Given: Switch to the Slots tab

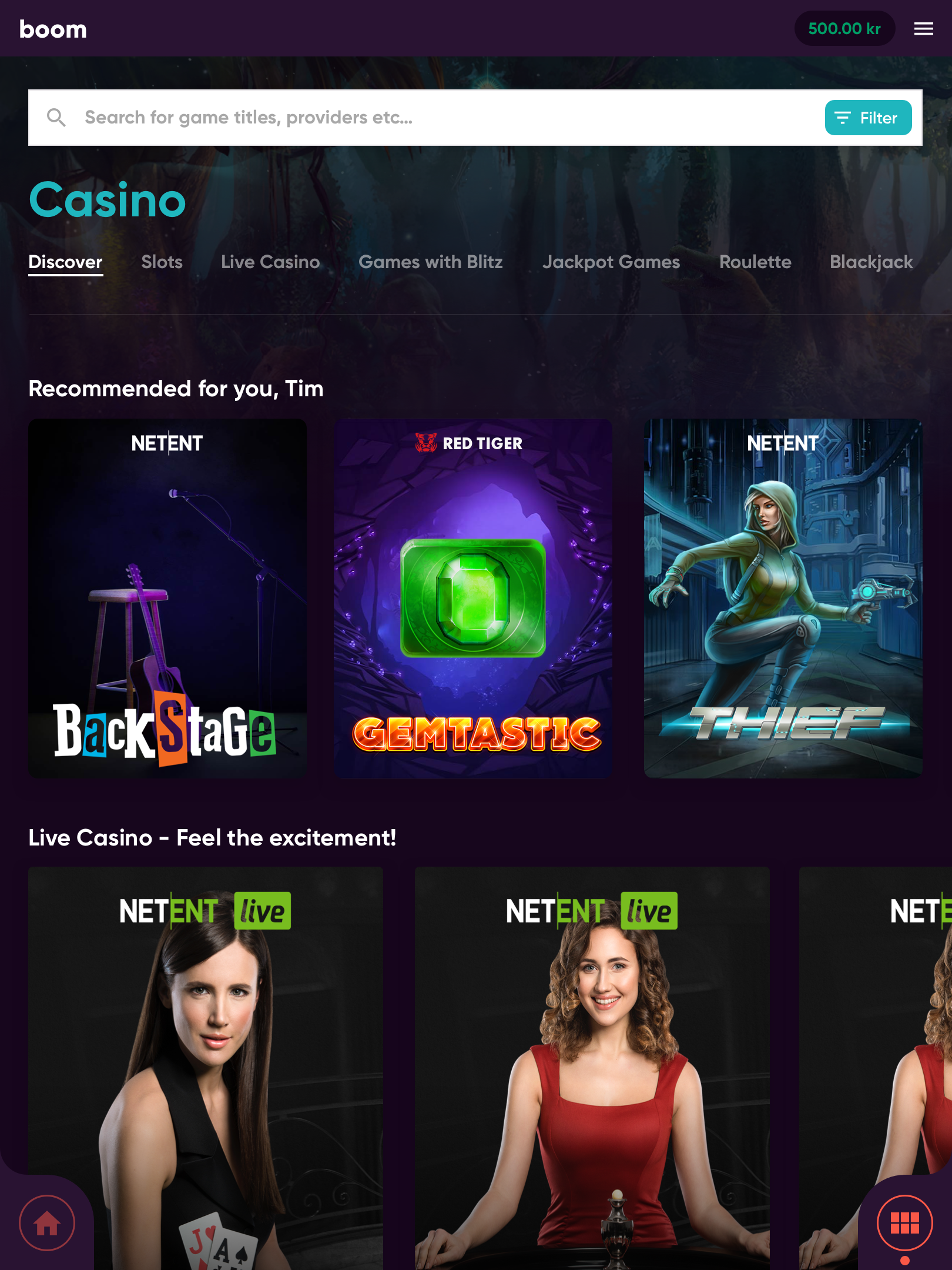Looking at the screenshot, I should (162, 262).
